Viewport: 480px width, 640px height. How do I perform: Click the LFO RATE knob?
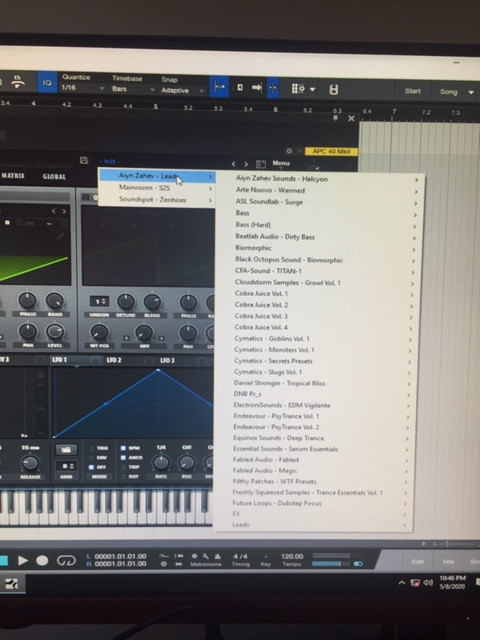tap(161, 462)
